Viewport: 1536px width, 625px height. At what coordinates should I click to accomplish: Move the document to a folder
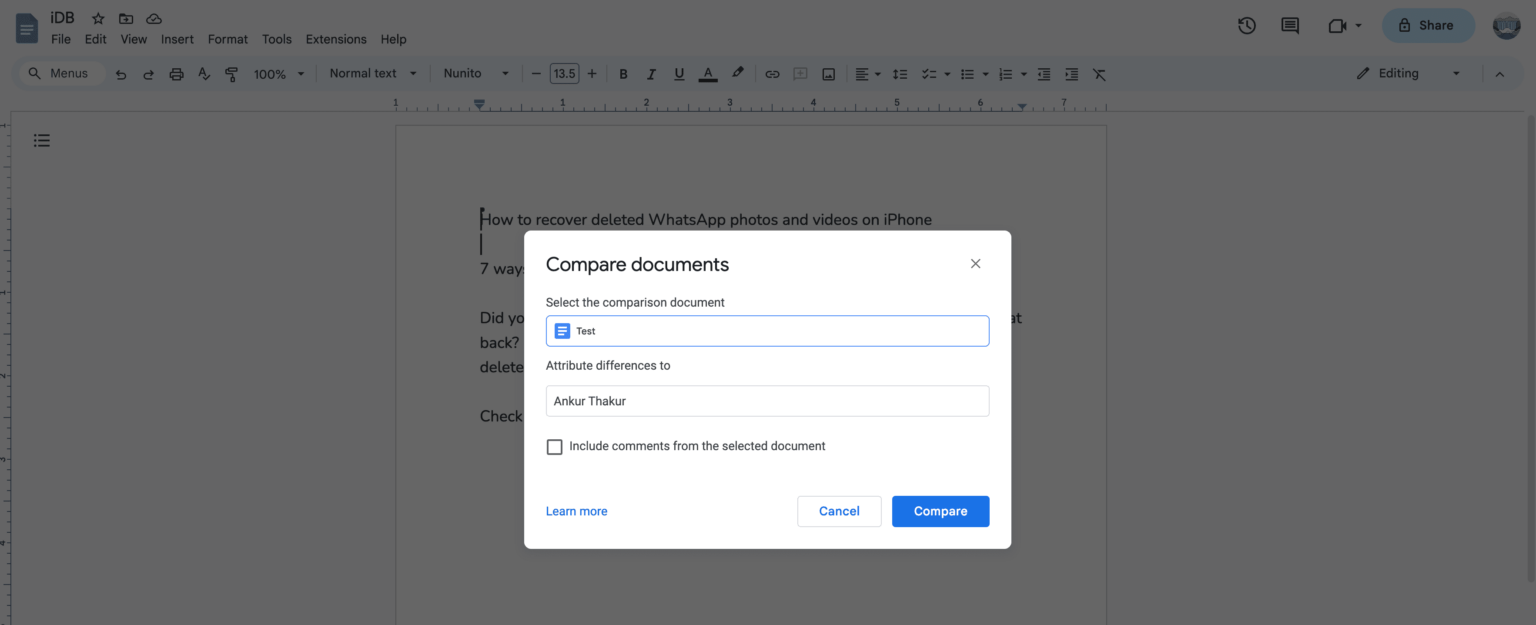pos(126,18)
